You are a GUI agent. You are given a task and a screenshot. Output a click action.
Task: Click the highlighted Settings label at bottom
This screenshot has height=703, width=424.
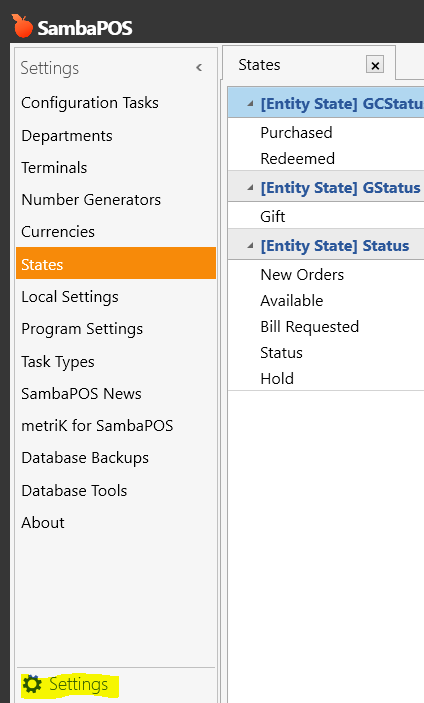pyautogui.click(x=78, y=685)
